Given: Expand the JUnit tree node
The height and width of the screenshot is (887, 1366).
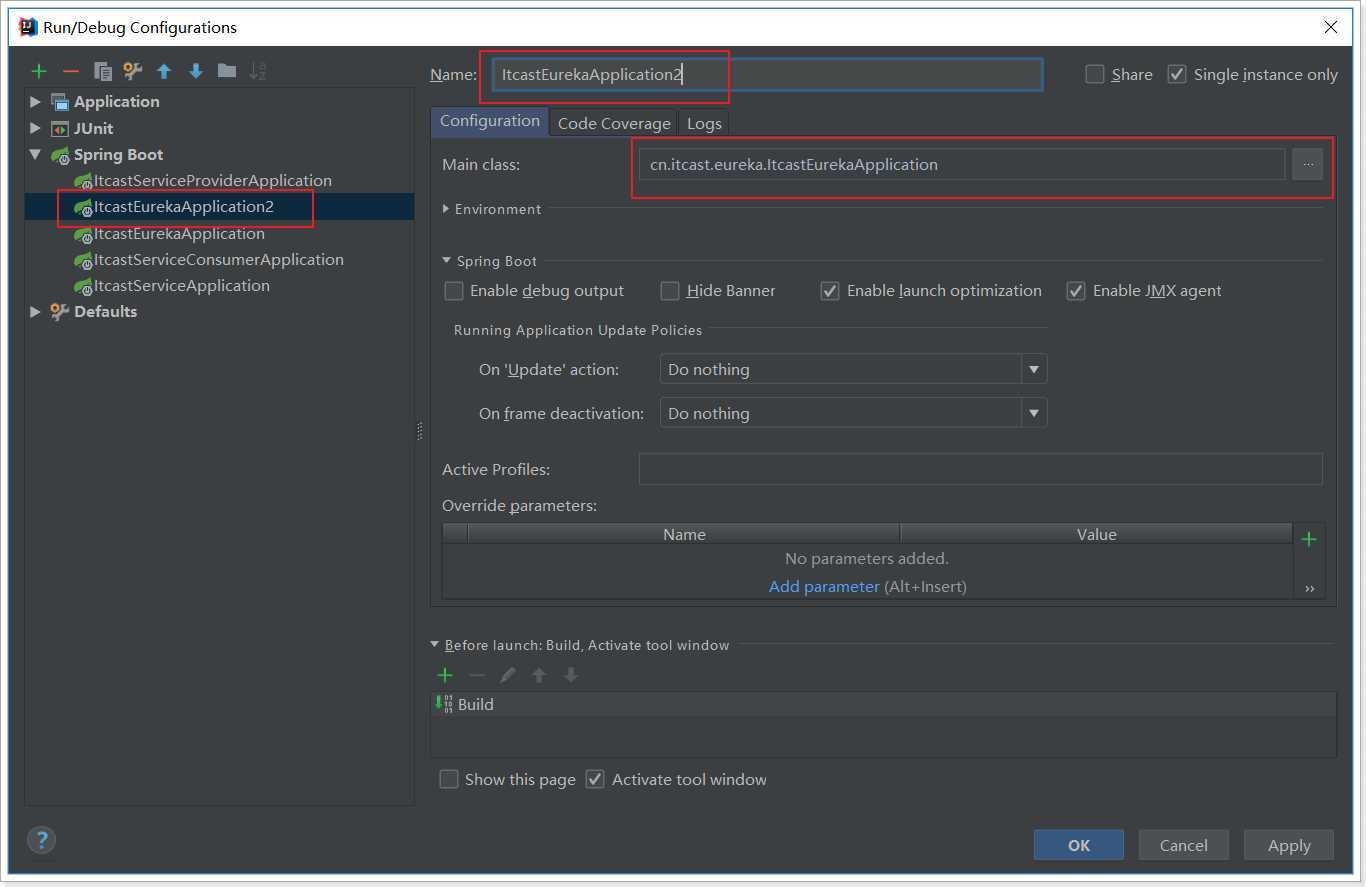Looking at the screenshot, I should pyautogui.click(x=36, y=128).
